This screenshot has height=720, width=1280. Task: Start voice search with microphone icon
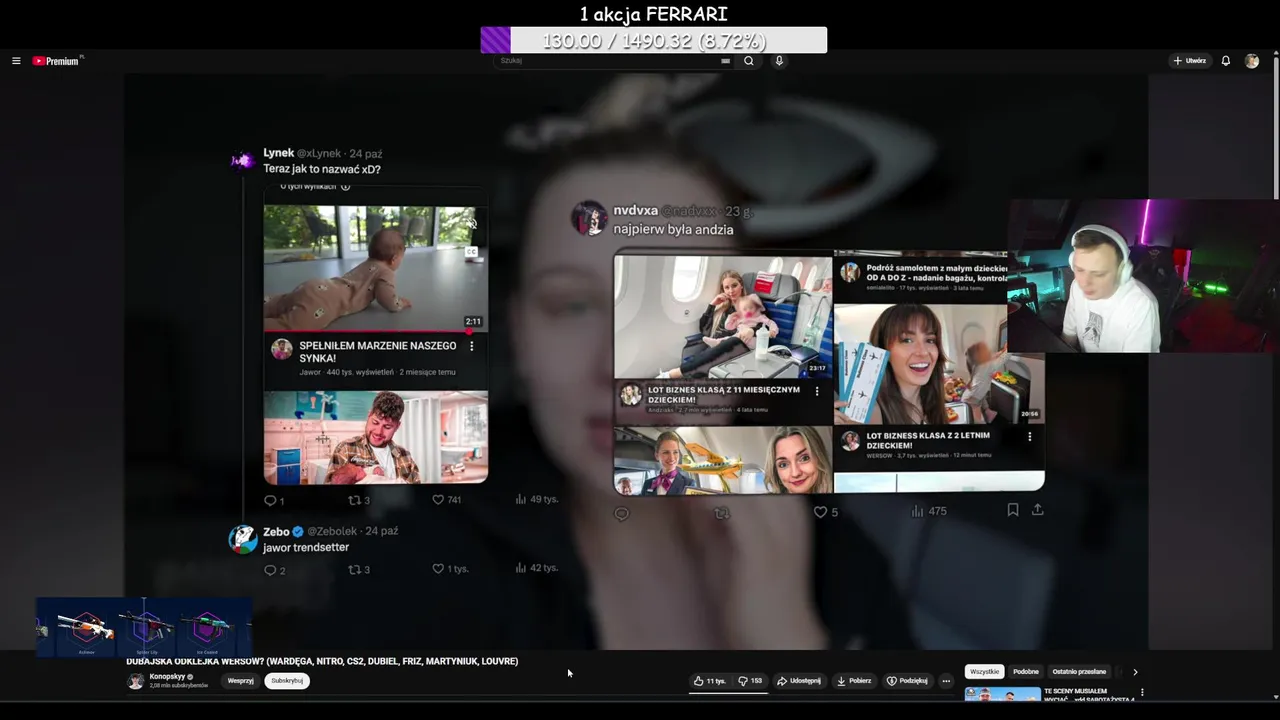coord(779,61)
